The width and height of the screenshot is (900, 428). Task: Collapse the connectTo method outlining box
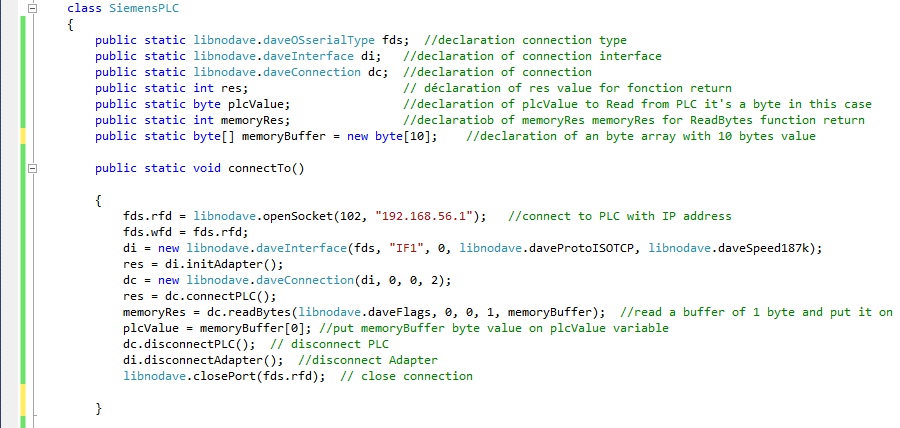click(33, 169)
